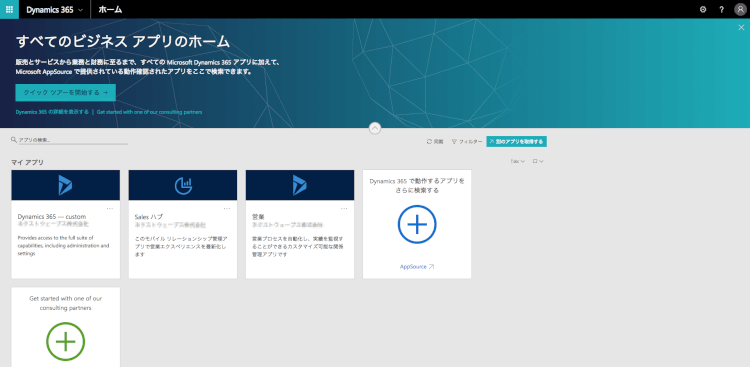This screenshot has height=367, width=750.
Task: Open the help question mark icon
Action: (x=721, y=9)
